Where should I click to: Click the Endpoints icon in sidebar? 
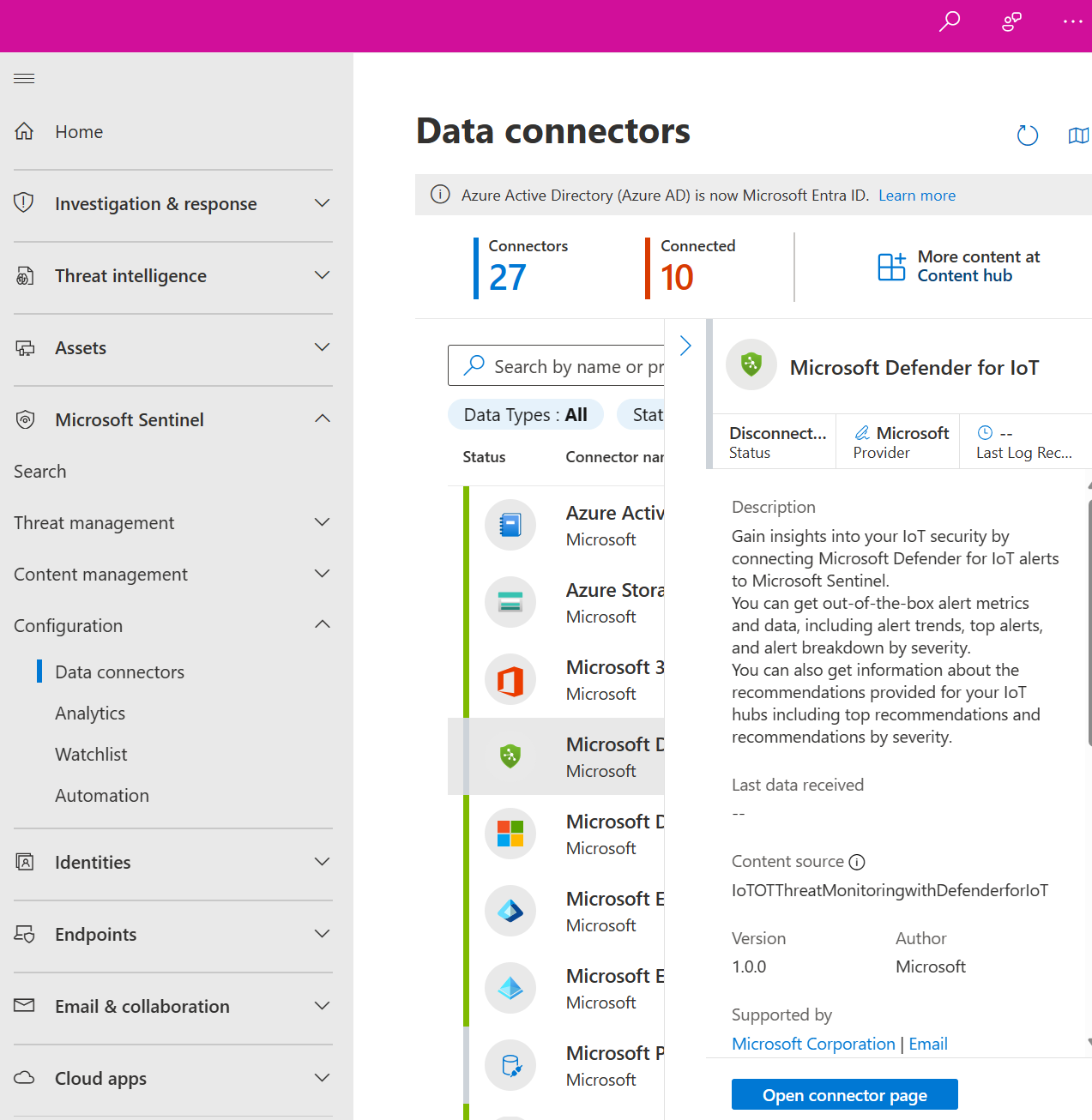click(x=25, y=934)
